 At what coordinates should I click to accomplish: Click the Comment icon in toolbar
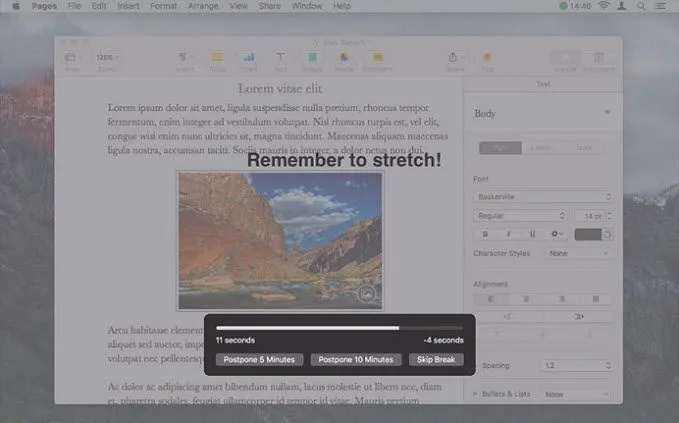[377, 59]
